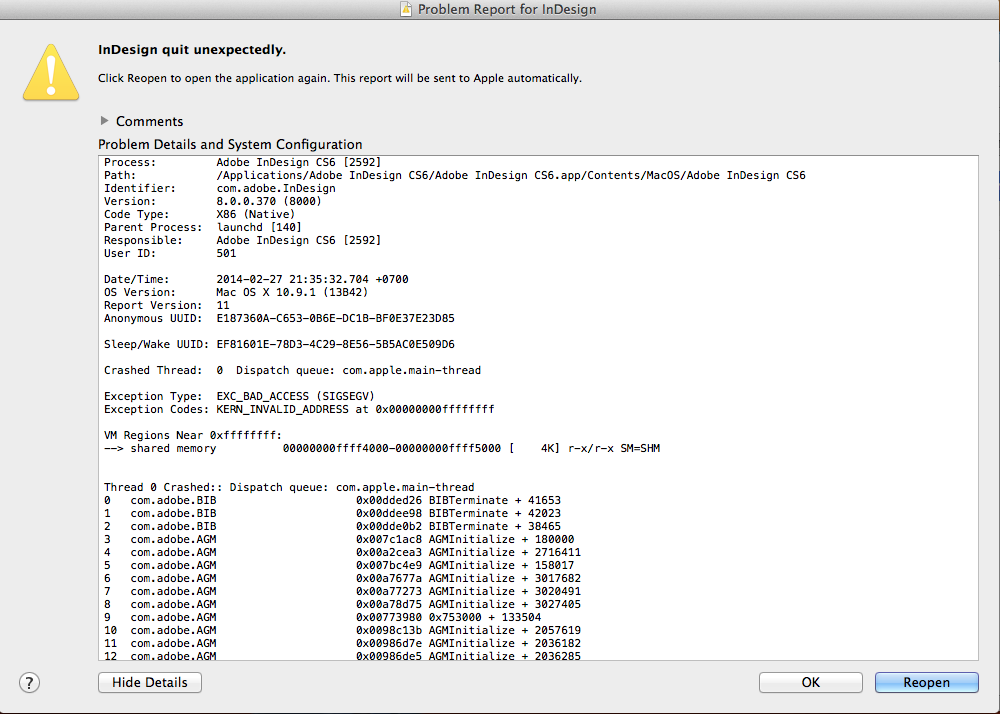Click stack frame 7 'AGMInitialize + 3020491'
This screenshot has width=1000, height=714.
point(342,591)
